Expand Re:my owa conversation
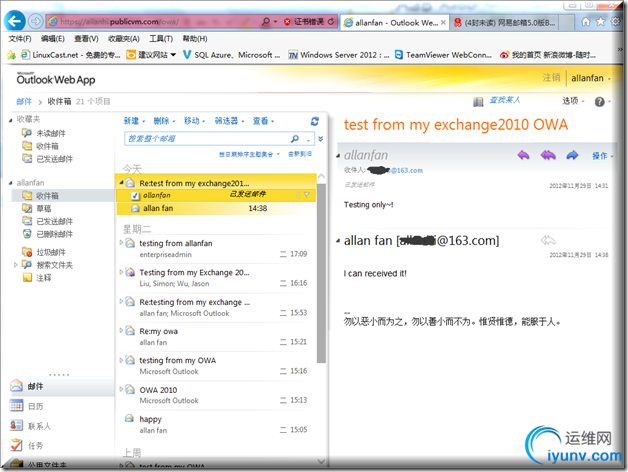 pos(121,331)
